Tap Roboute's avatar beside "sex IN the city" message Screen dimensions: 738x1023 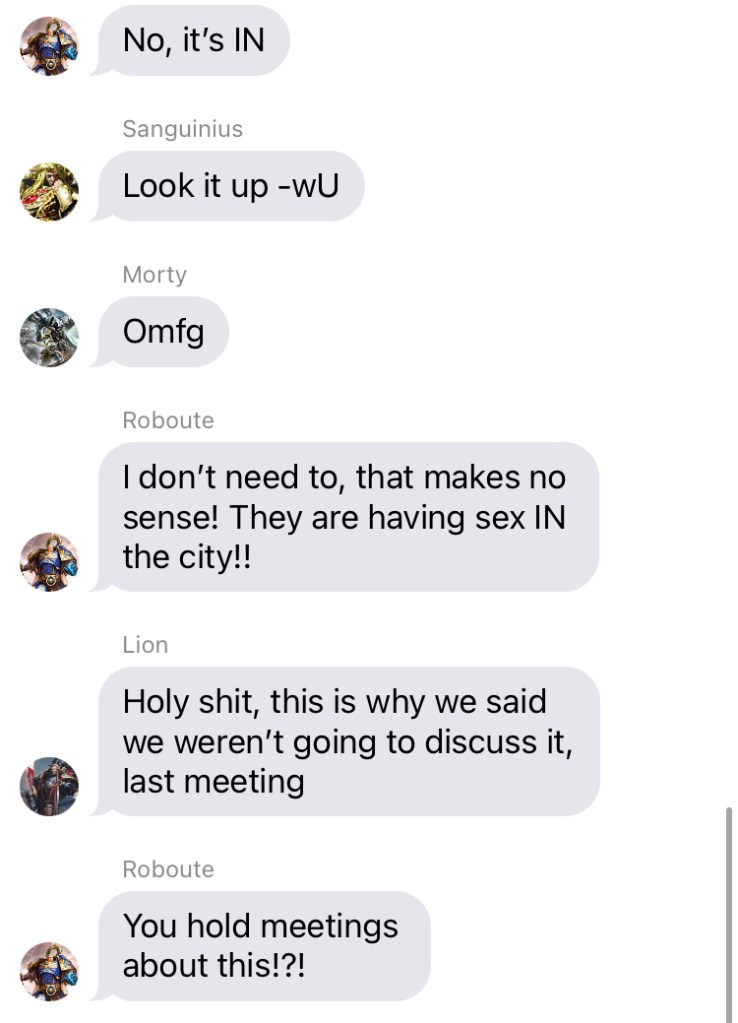click(49, 562)
